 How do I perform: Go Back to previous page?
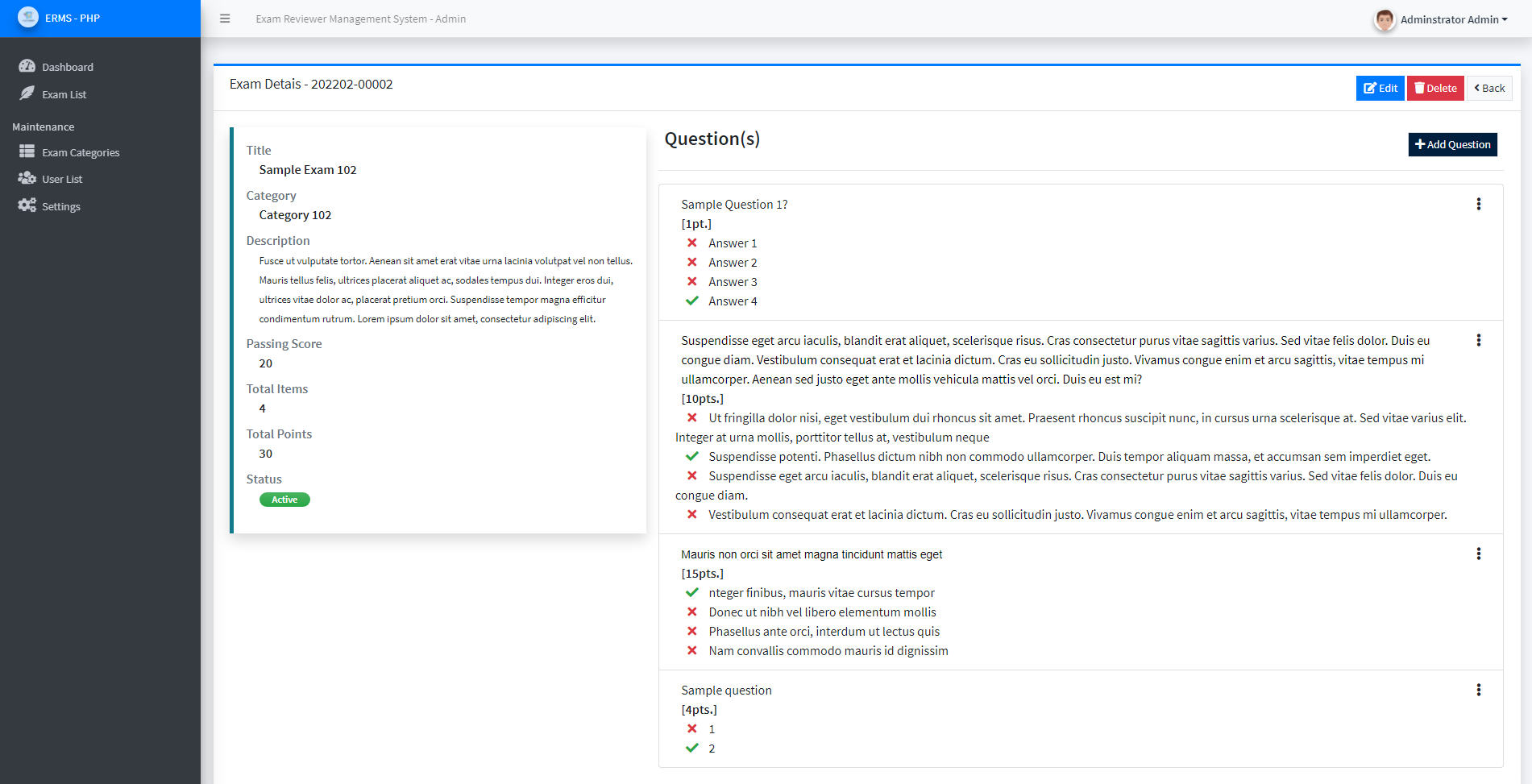coord(1489,89)
